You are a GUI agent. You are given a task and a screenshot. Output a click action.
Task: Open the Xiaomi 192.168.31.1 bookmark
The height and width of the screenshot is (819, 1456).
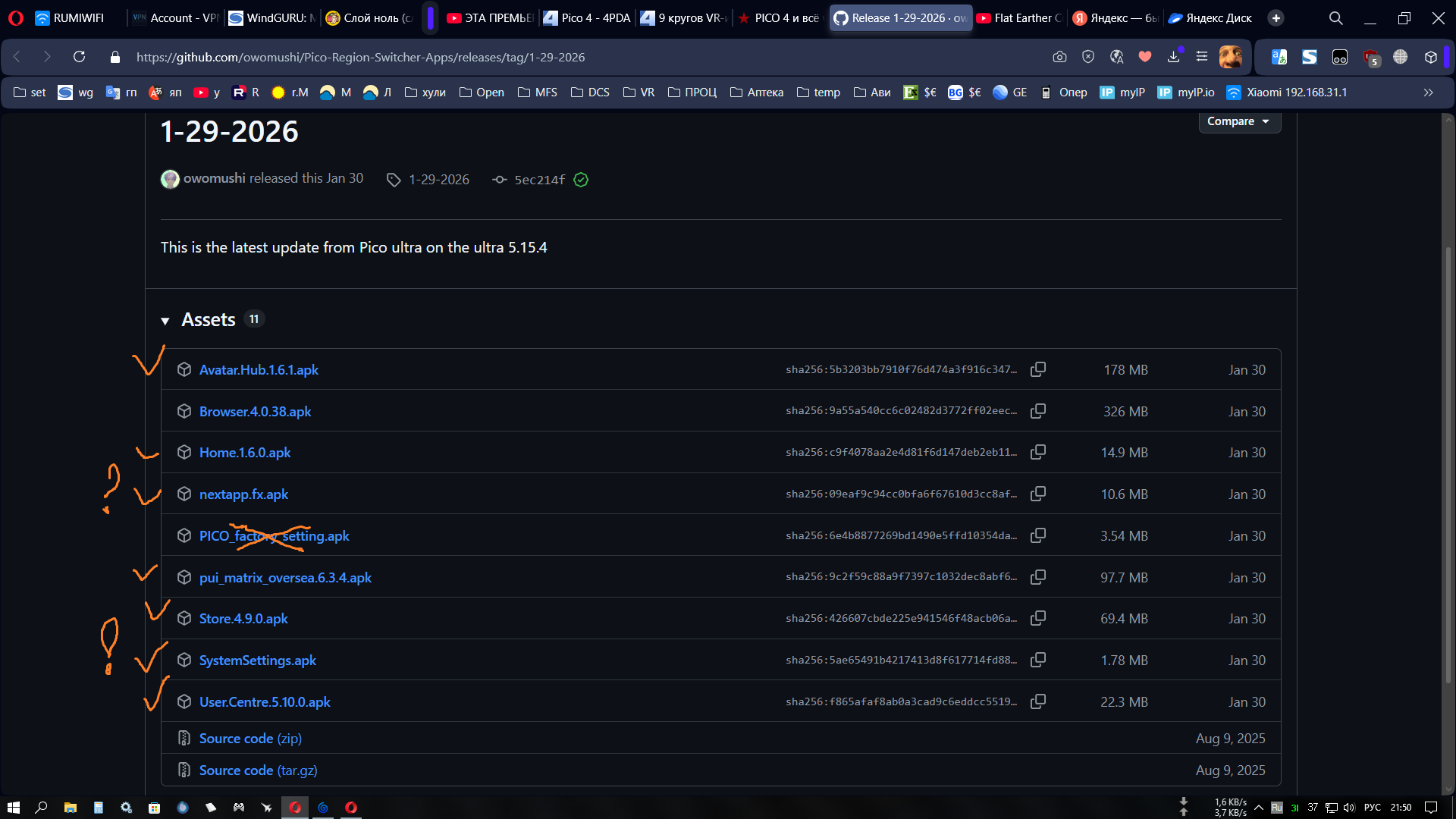pos(1287,93)
